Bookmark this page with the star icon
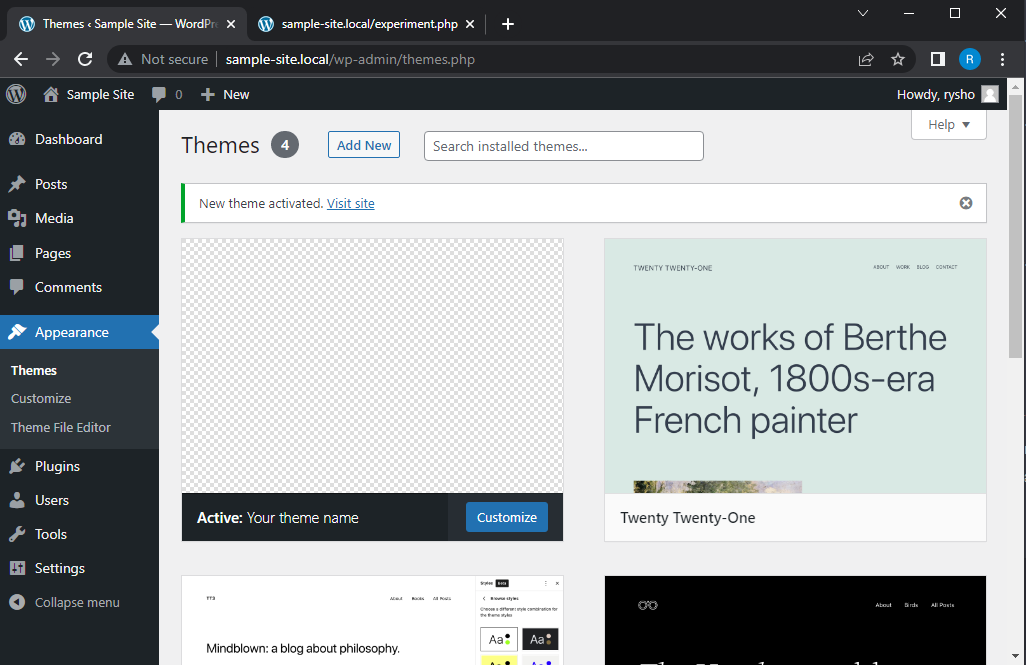 (898, 60)
